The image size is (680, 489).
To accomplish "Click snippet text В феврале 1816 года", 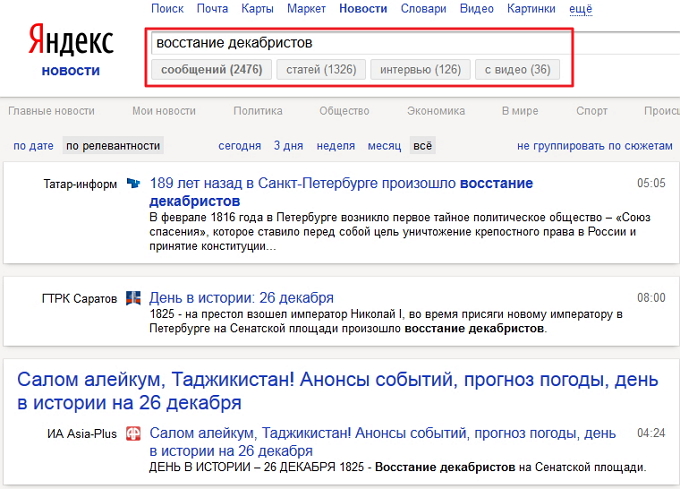I will point(400,232).
